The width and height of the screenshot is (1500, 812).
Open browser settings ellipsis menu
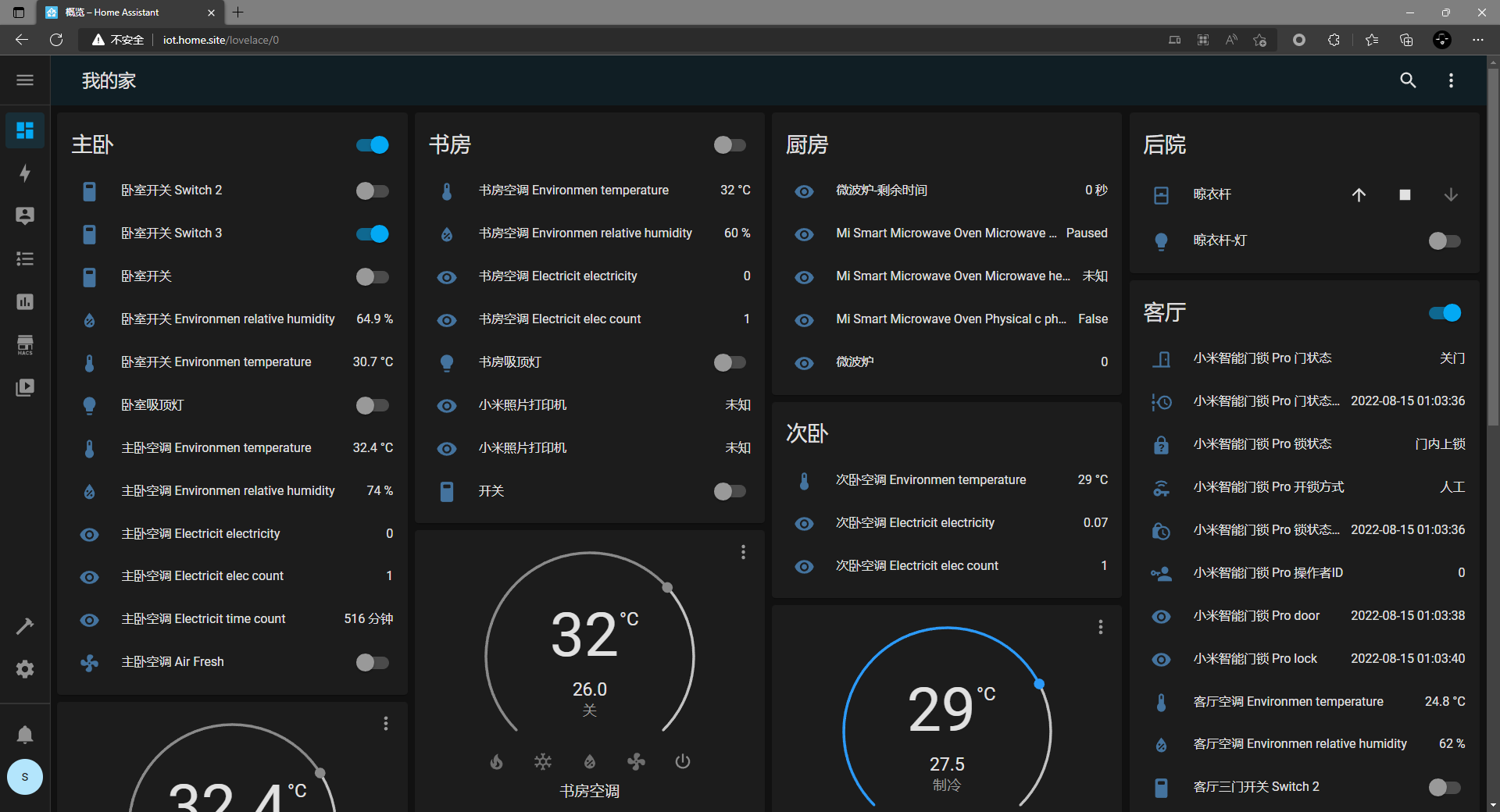(x=1478, y=40)
